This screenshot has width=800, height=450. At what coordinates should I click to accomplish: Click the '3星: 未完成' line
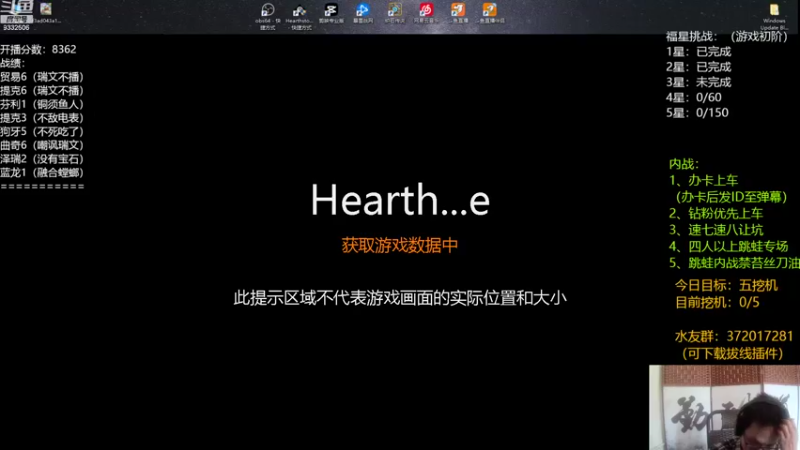(698, 82)
